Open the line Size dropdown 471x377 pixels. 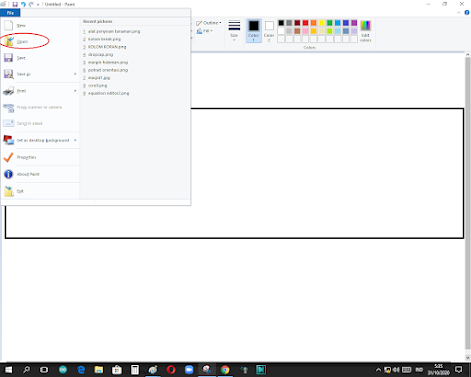(234, 31)
